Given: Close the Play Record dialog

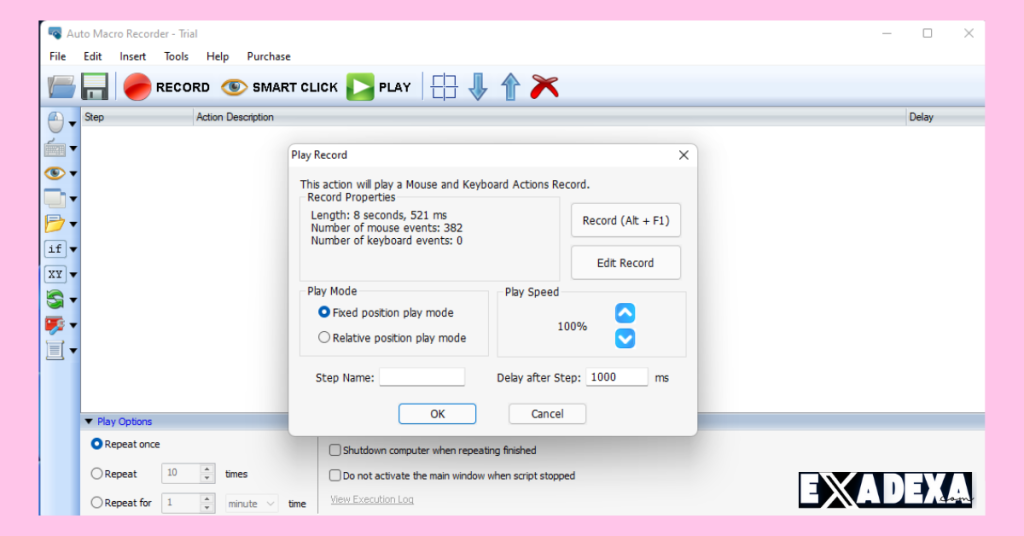Looking at the screenshot, I should [x=684, y=155].
